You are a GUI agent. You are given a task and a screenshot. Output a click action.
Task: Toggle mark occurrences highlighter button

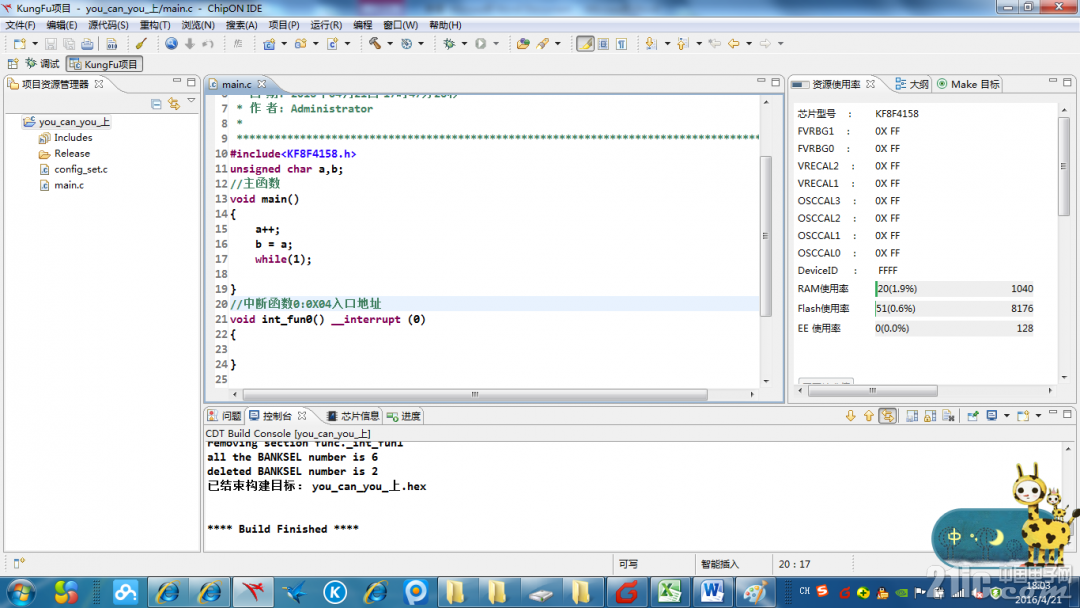585,43
